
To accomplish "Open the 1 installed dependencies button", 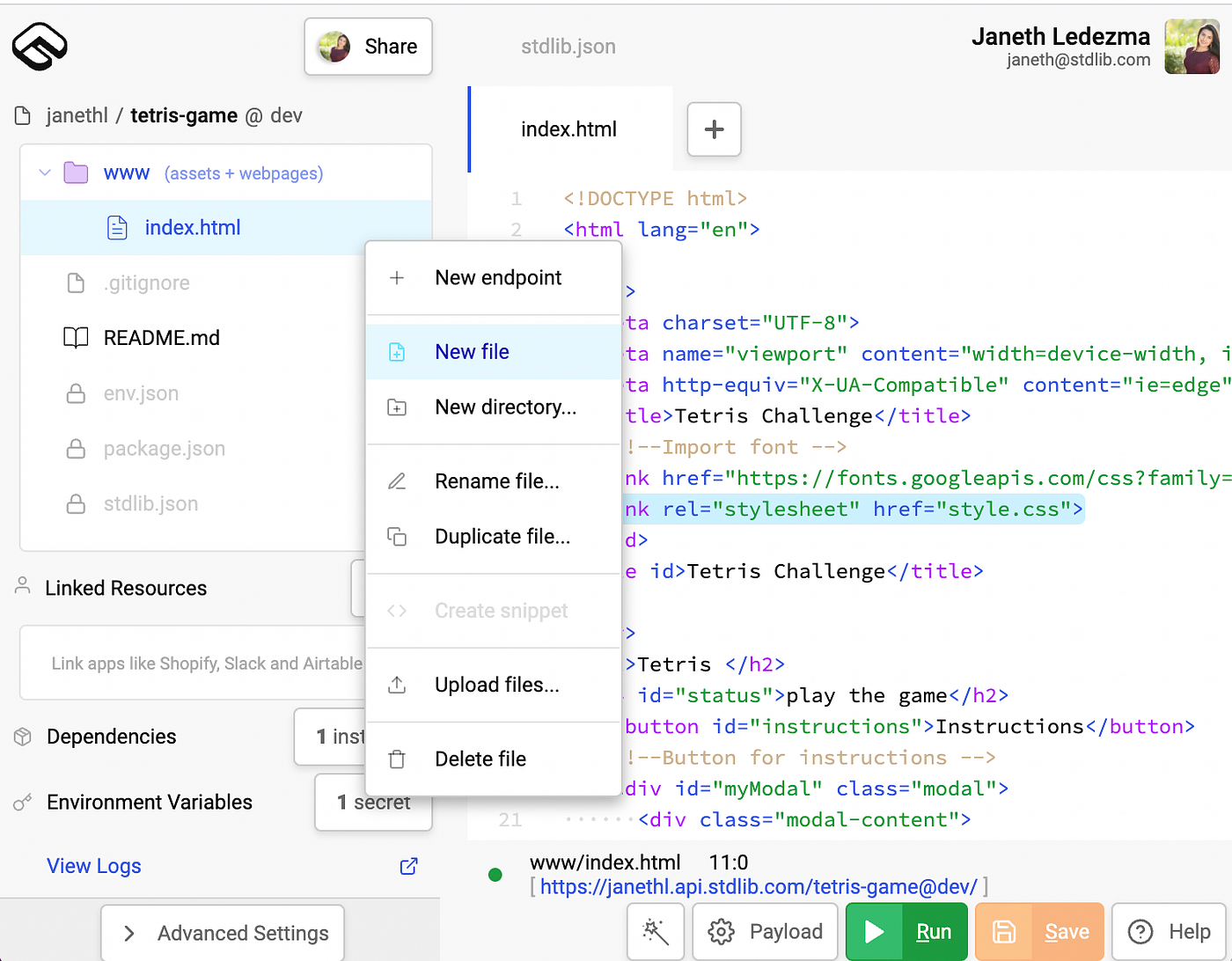I will tap(330, 737).
